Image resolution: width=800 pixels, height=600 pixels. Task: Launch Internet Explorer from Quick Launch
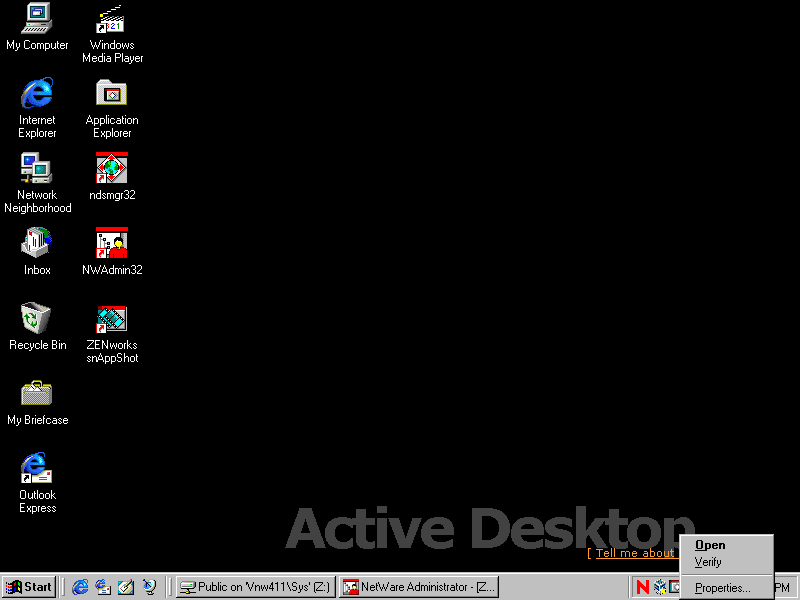pyautogui.click(x=80, y=587)
